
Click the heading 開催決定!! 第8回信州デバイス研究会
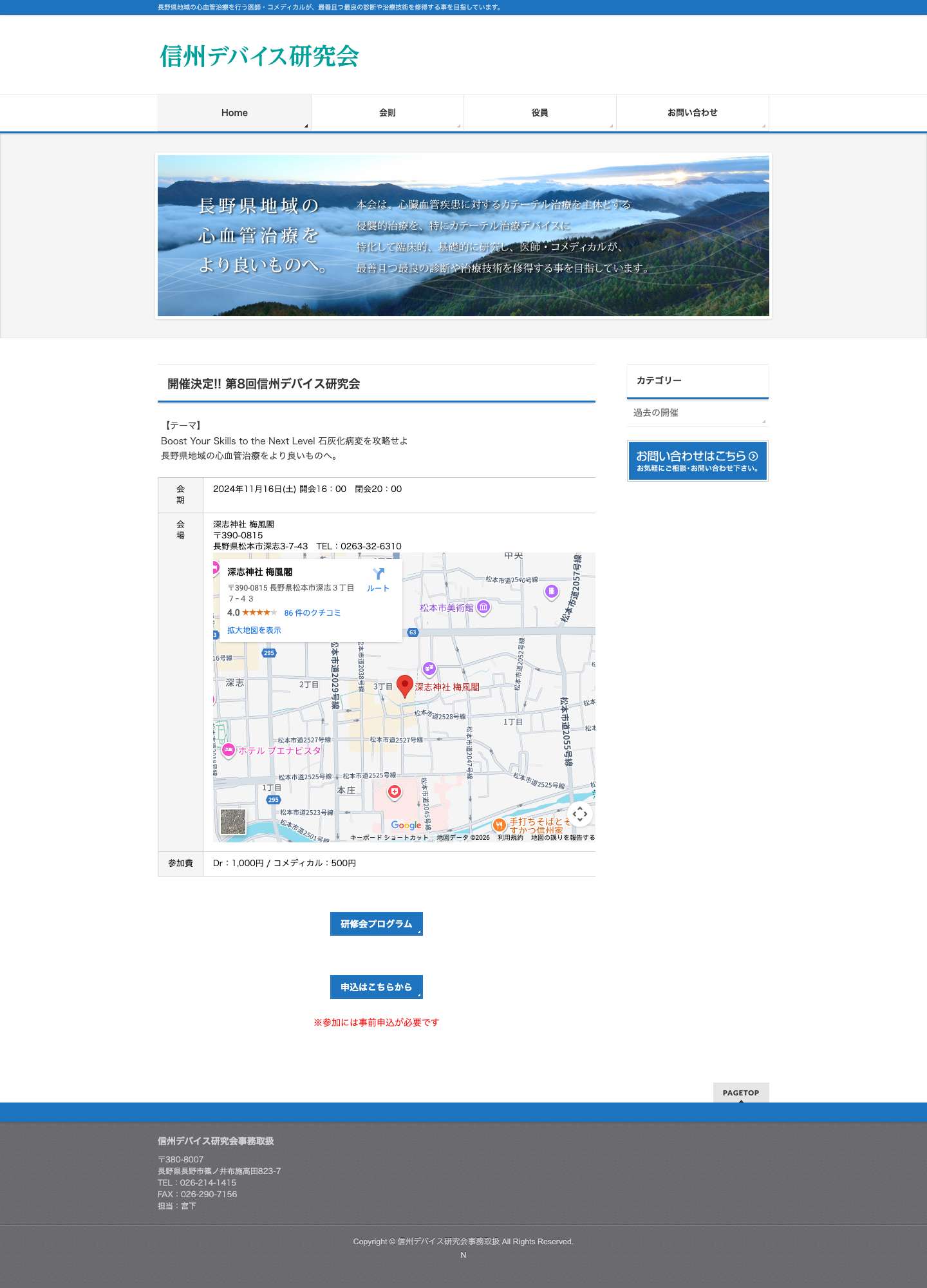pos(264,384)
